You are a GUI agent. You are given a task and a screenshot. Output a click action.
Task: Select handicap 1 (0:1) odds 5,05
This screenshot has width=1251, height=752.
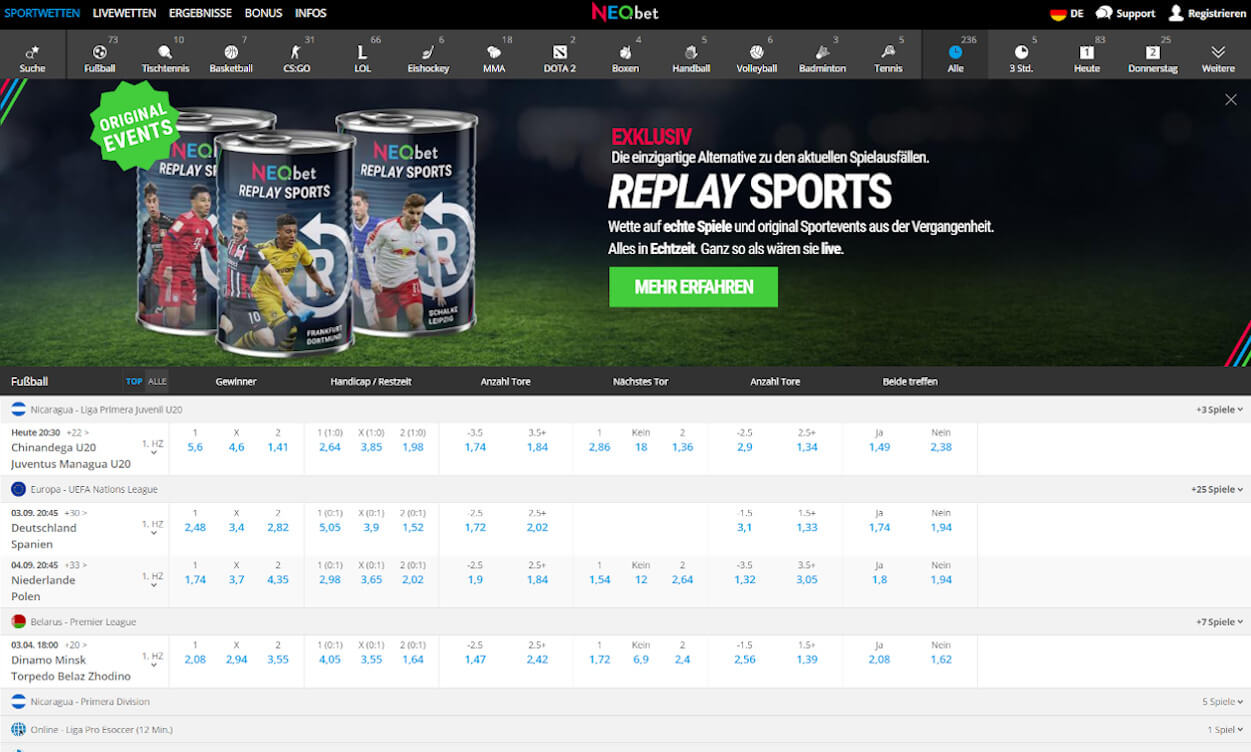(330, 527)
